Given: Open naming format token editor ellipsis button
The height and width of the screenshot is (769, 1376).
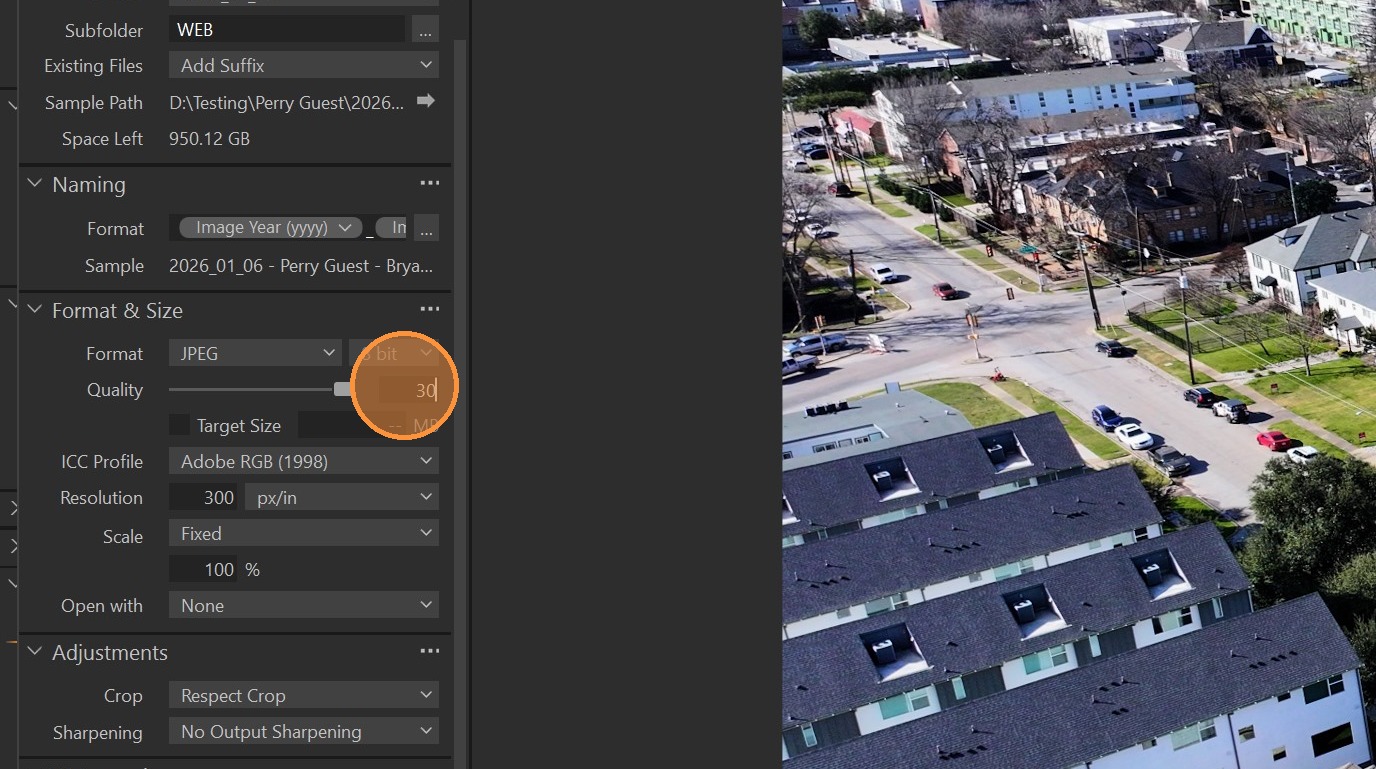Looking at the screenshot, I should [426, 228].
